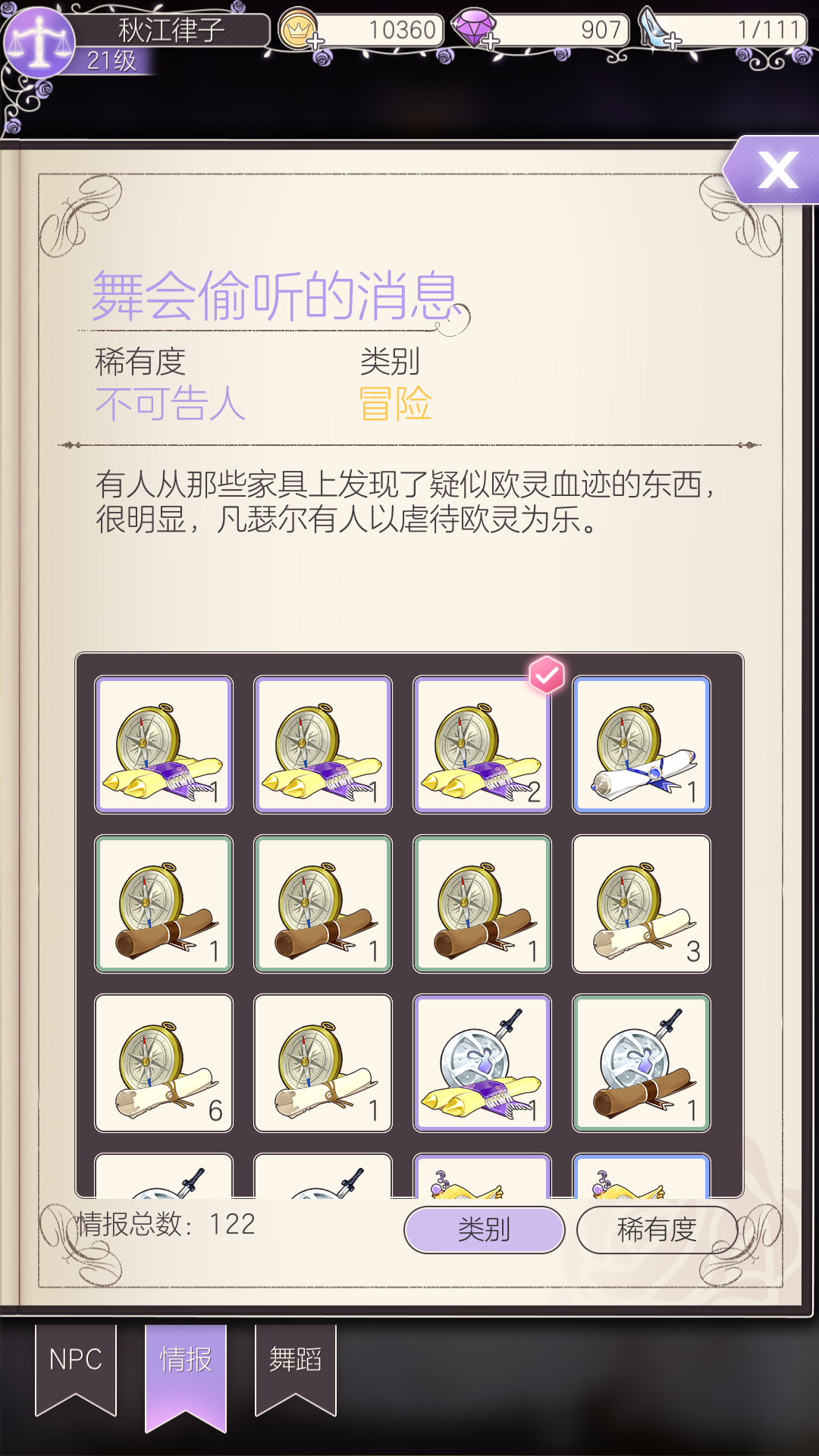Switch to the 舞蹈 tab
This screenshot has height=1456, width=819.
(296, 1367)
